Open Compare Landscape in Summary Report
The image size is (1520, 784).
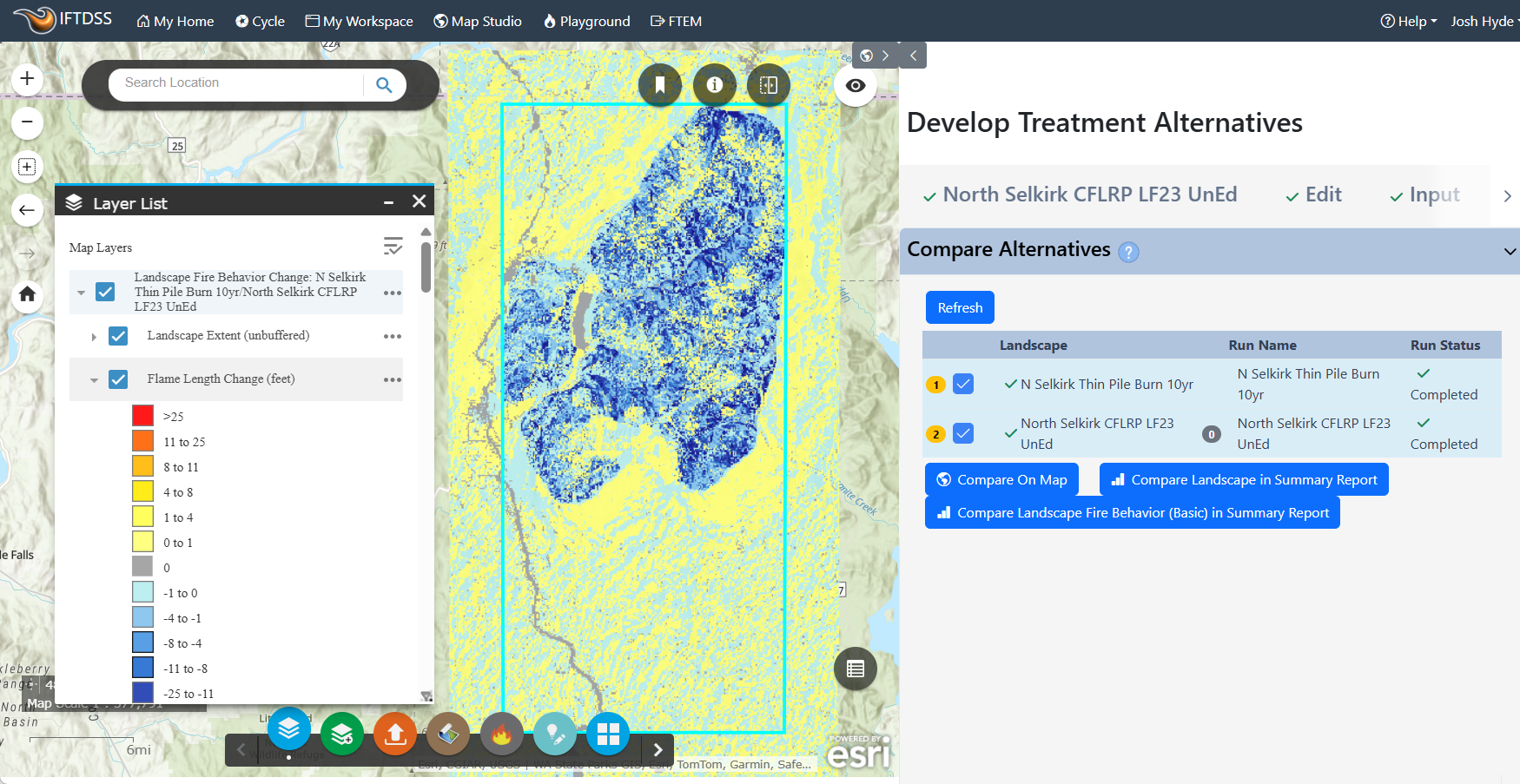click(1243, 479)
